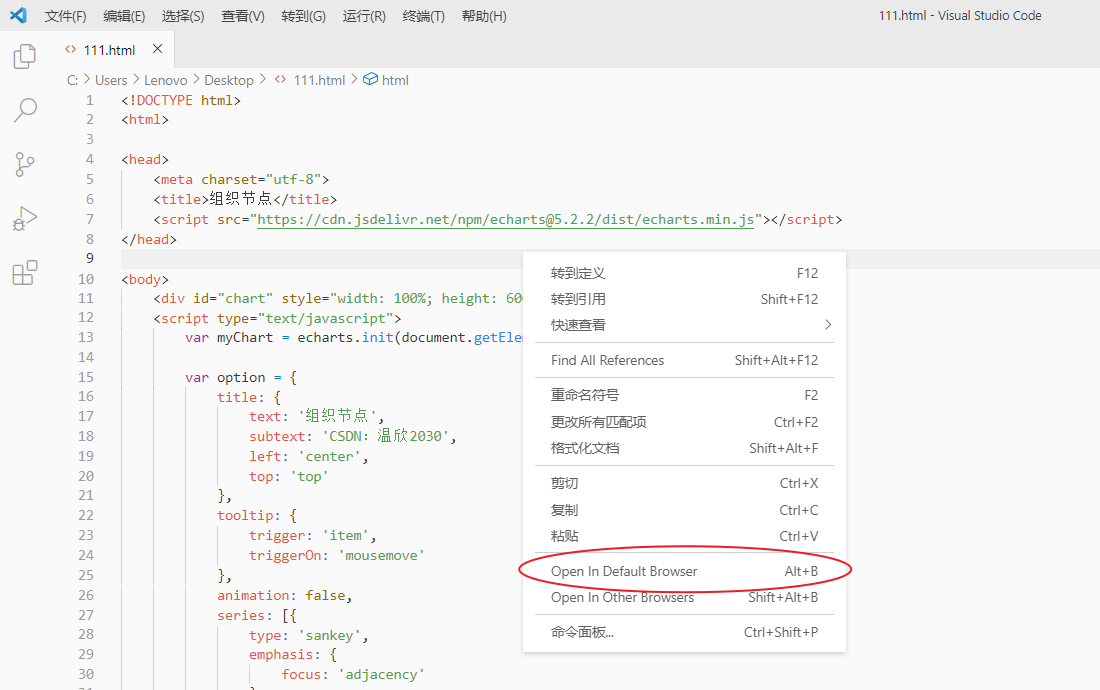The height and width of the screenshot is (690, 1100).
Task: Choose 复制 in the context menu
Action: (684, 510)
